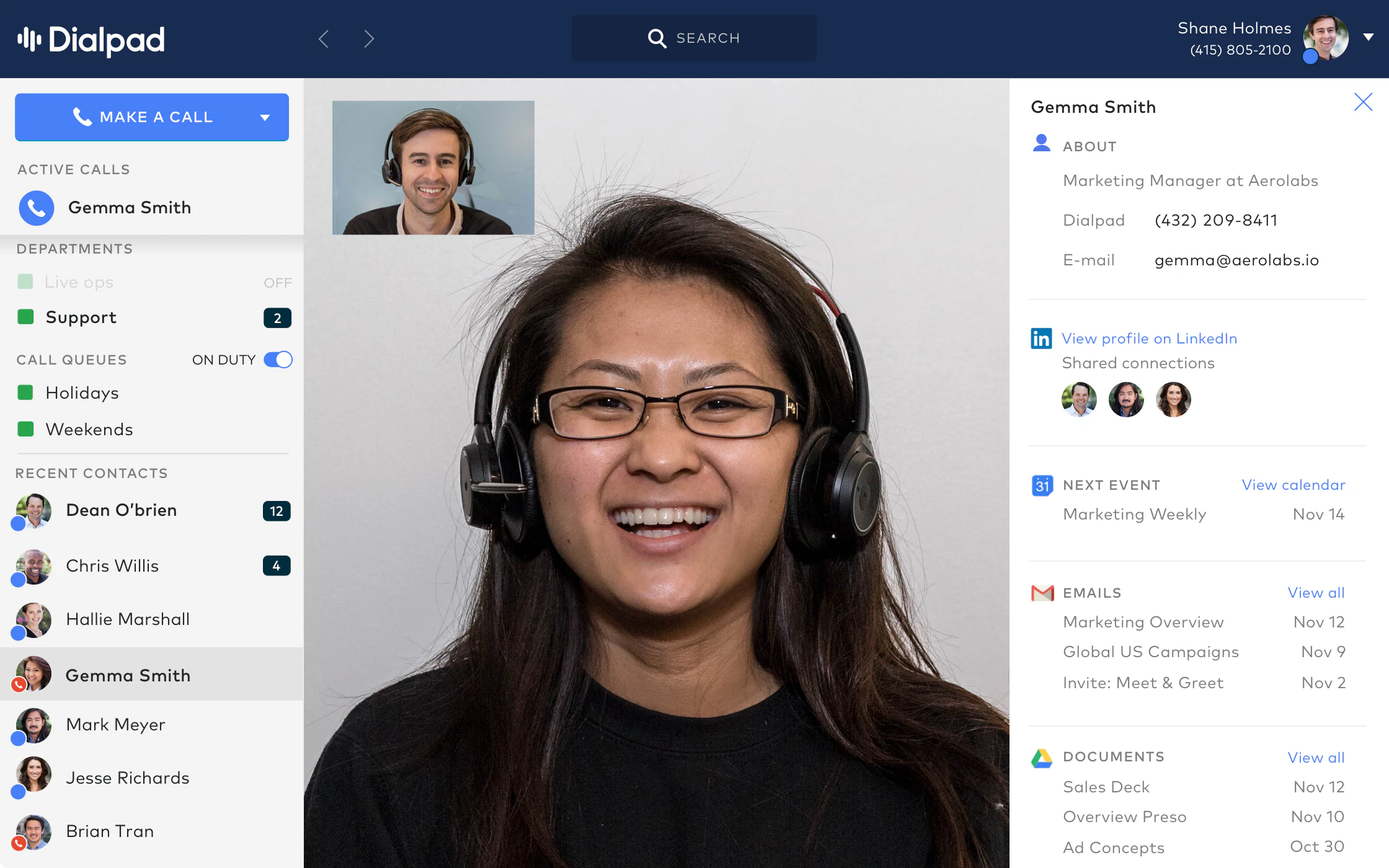
Task: Click the Search field
Action: coord(693,38)
